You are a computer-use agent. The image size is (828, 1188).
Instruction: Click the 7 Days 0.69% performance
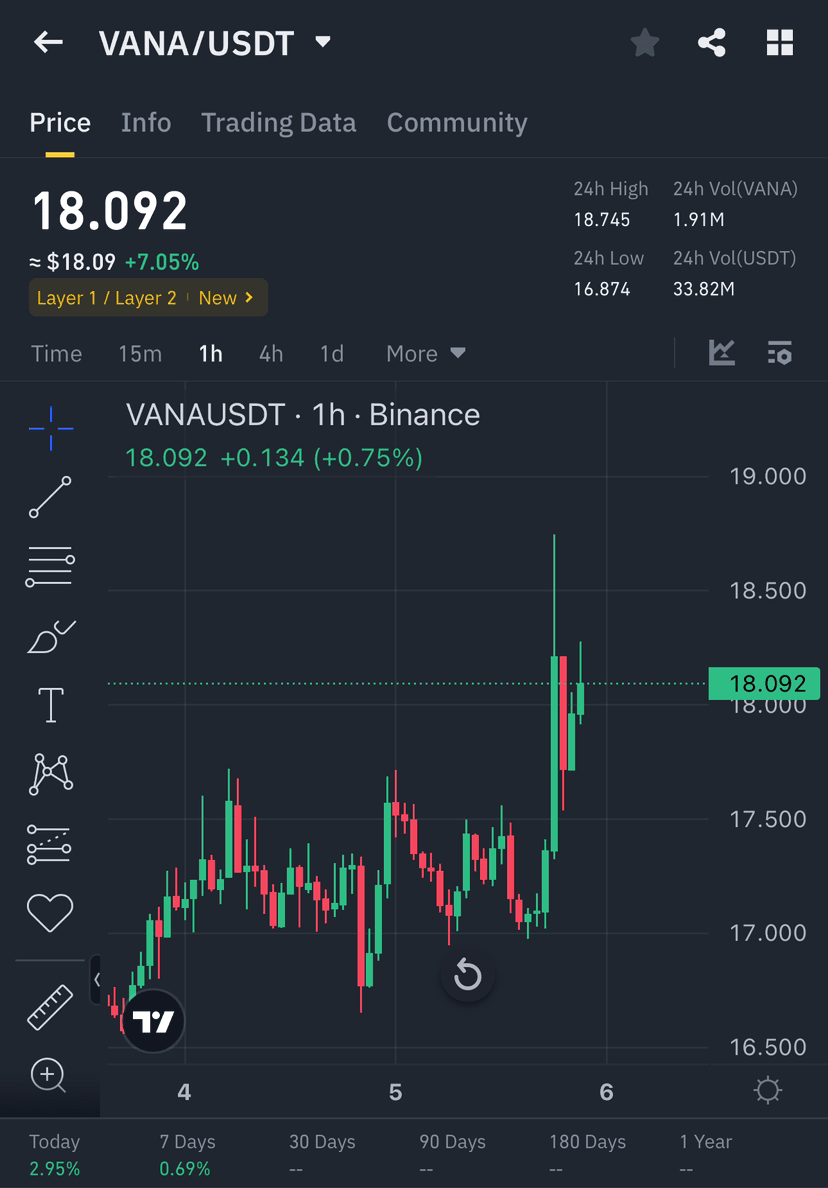pos(187,1155)
